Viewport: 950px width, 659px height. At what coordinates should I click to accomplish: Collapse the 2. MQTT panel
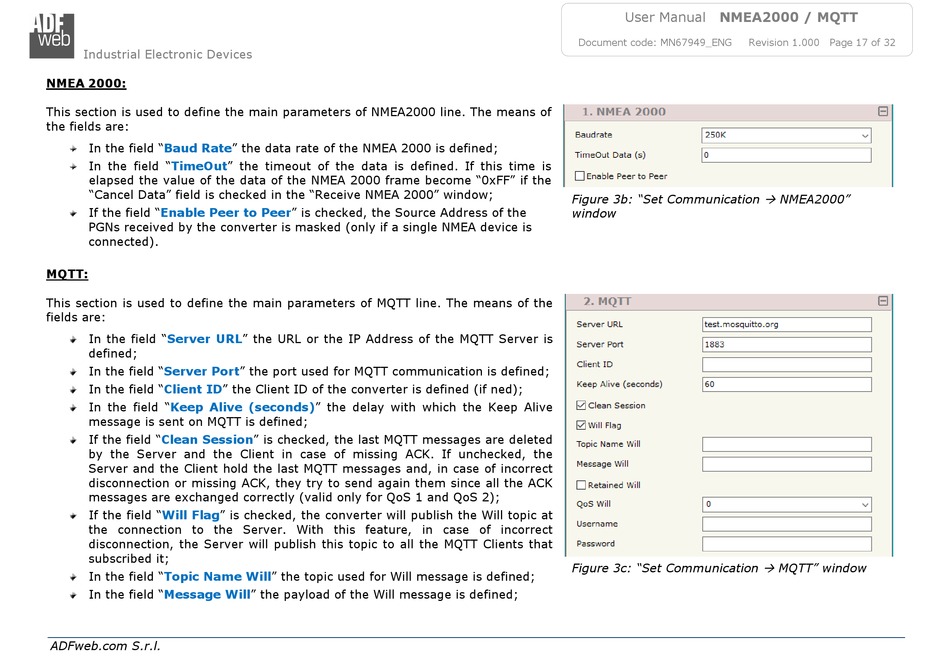[883, 301]
